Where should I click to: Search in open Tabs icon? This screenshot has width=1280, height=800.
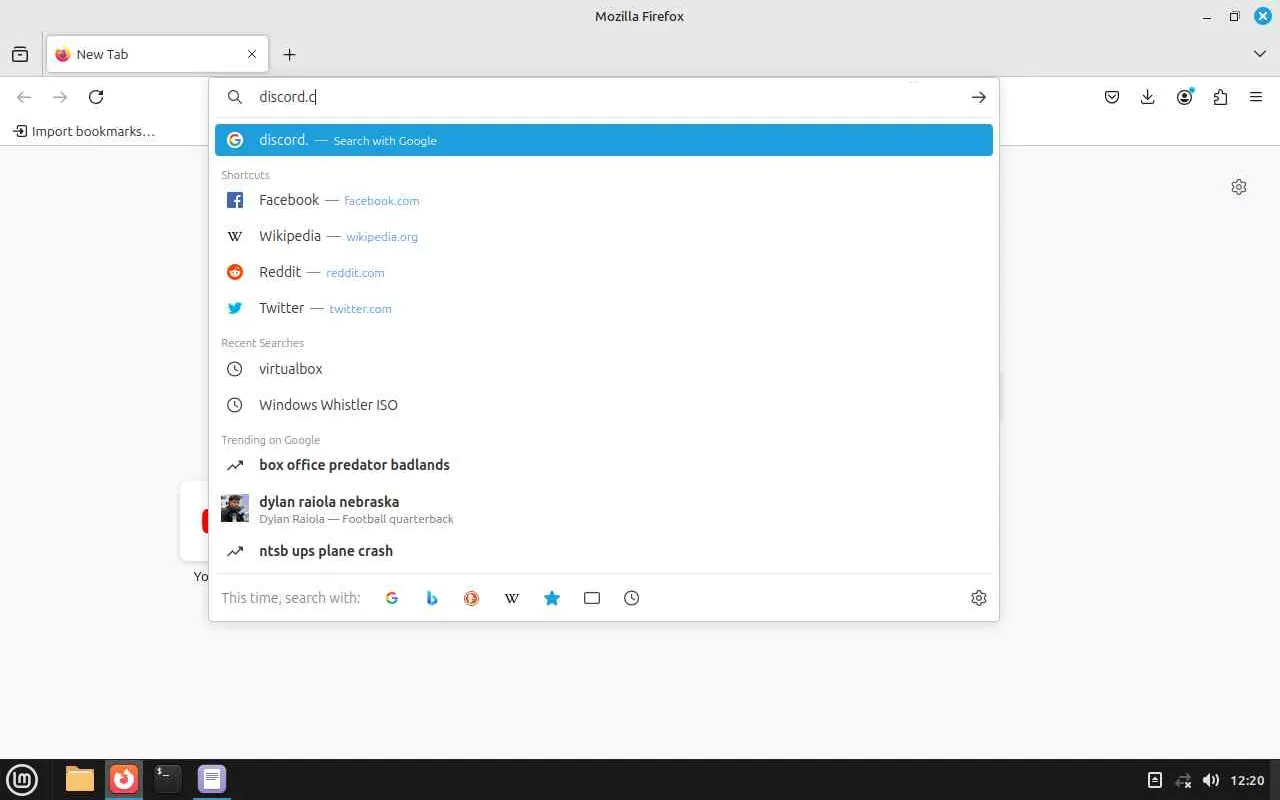(x=592, y=598)
